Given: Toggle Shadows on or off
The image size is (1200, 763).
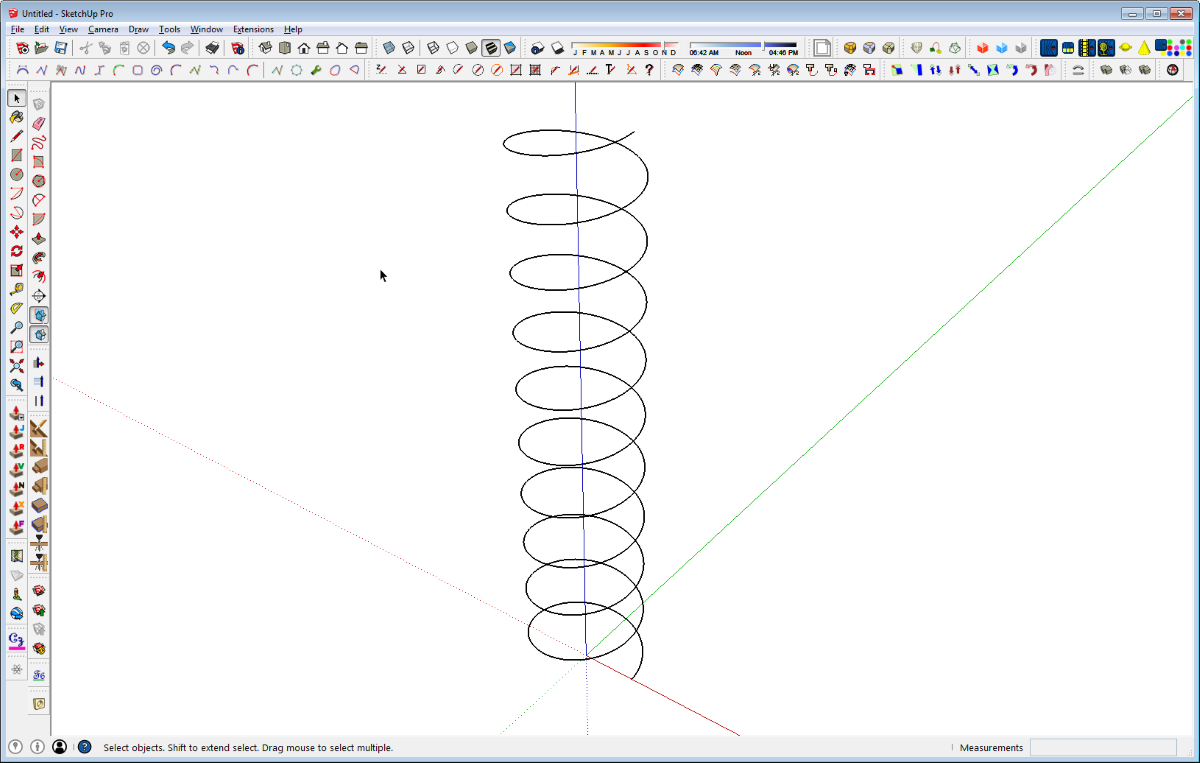Looking at the screenshot, I should pyautogui.click(x=538, y=48).
